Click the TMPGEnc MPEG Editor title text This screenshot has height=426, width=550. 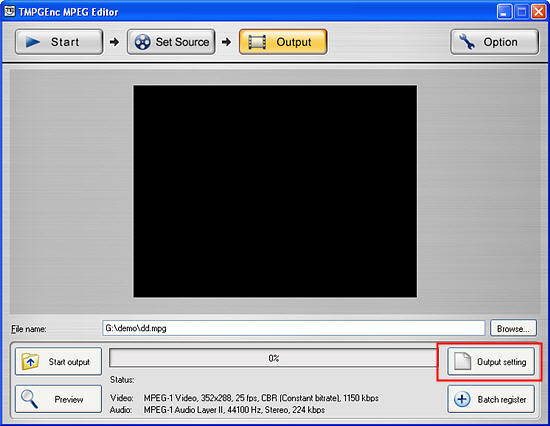click(68, 12)
